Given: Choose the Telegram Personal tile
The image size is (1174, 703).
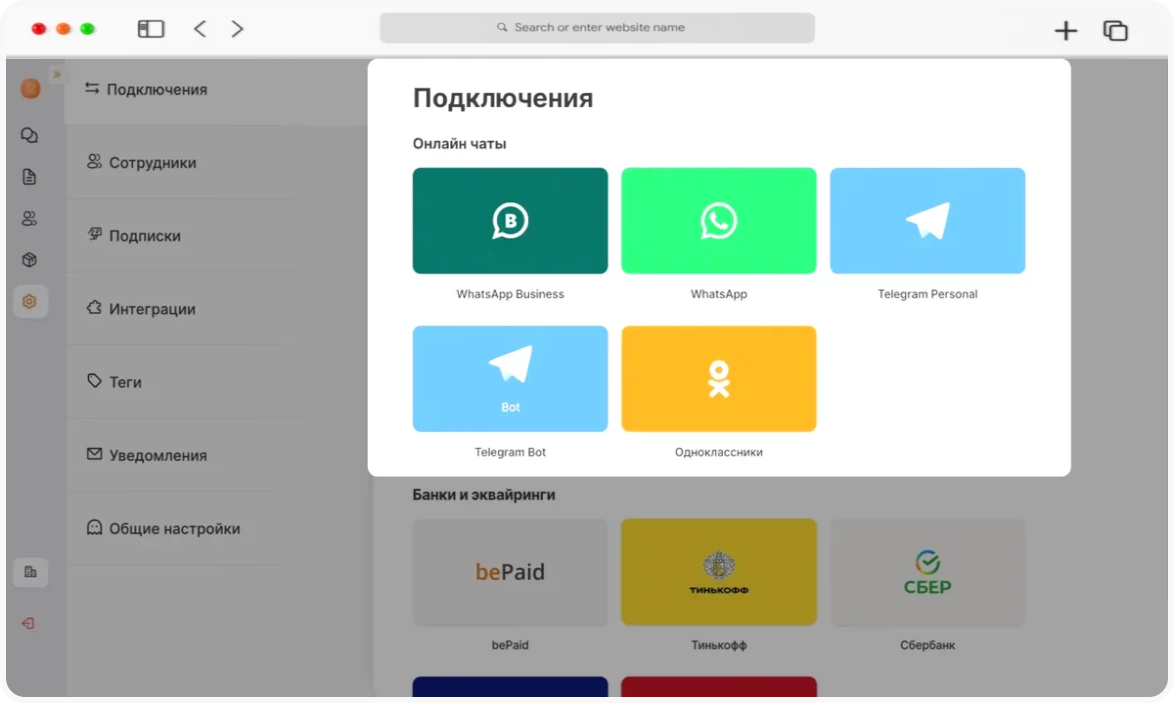Looking at the screenshot, I should (927, 221).
